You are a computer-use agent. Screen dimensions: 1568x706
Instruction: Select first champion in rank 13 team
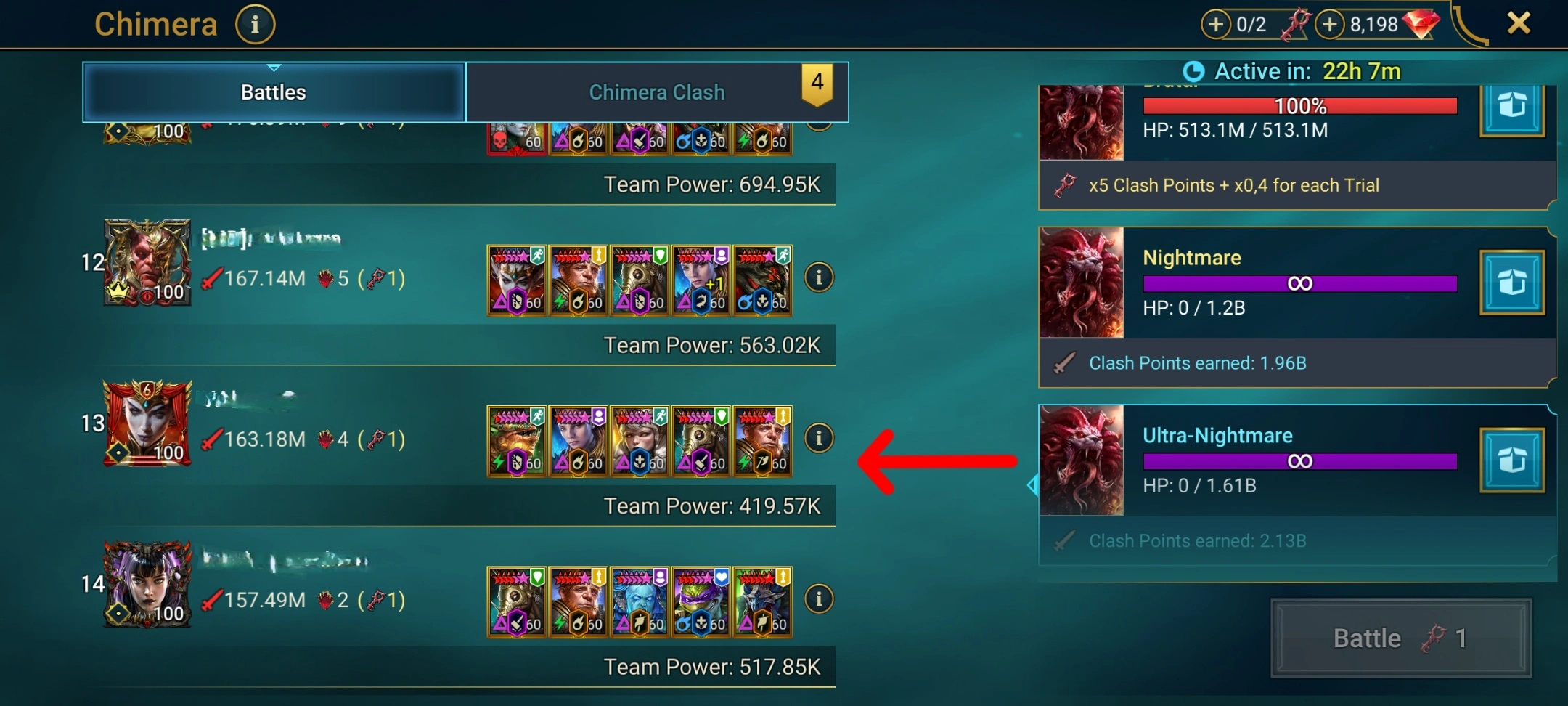click(517, 442)
